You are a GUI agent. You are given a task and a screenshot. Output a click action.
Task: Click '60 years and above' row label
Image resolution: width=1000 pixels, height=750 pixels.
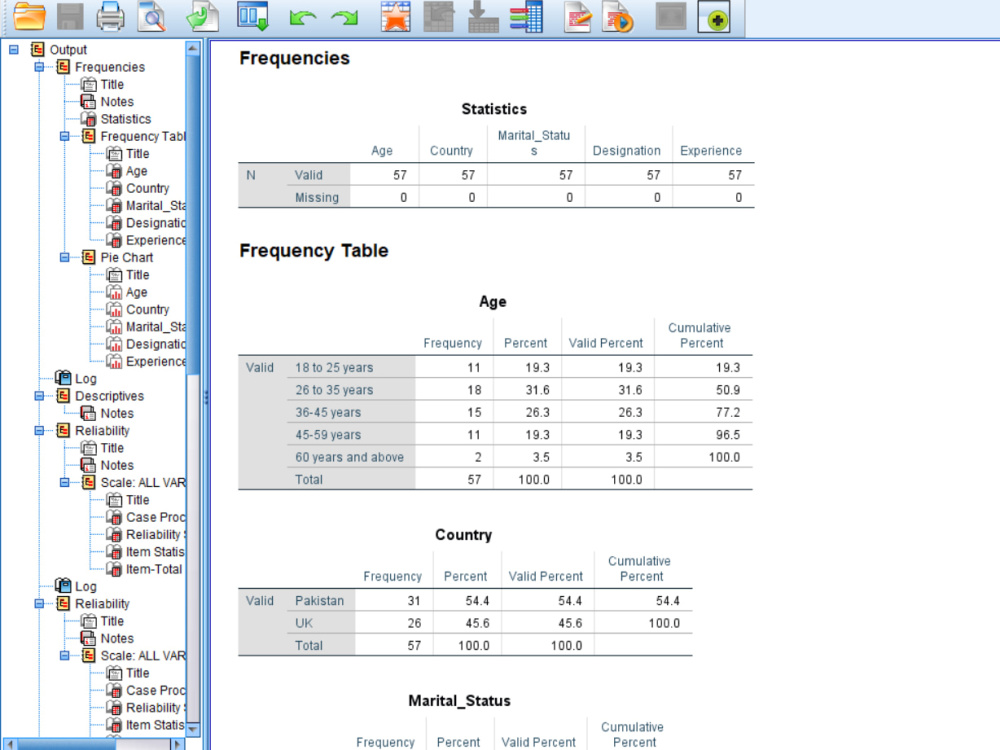[x=349, y=457]
